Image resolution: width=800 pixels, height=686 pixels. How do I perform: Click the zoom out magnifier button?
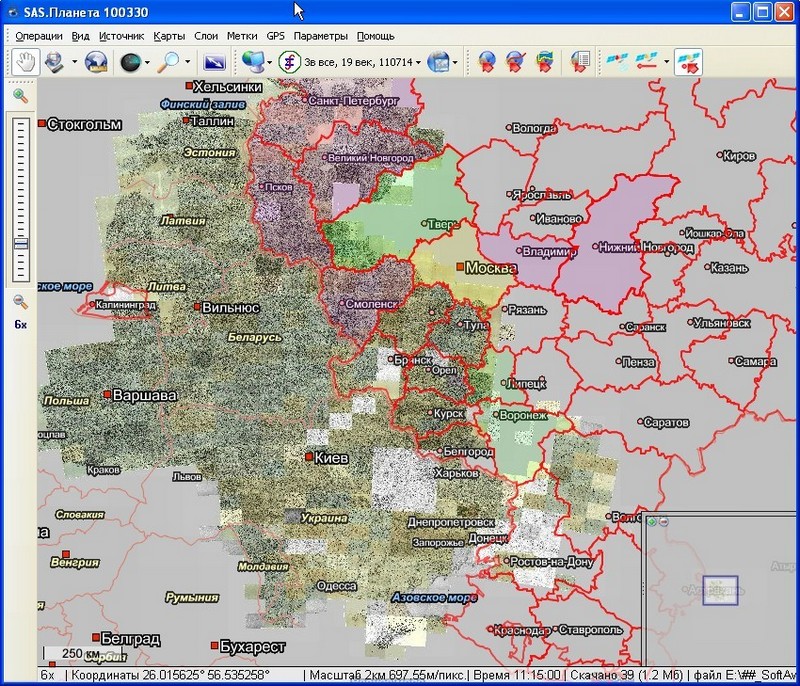20,302
